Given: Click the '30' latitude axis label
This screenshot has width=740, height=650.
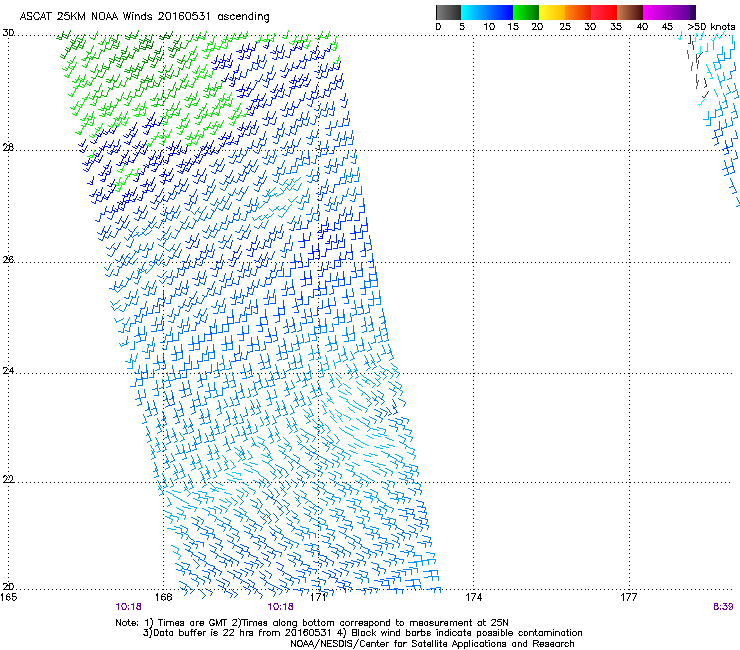Looking at the screenshot, I should [x=8, y=33].
